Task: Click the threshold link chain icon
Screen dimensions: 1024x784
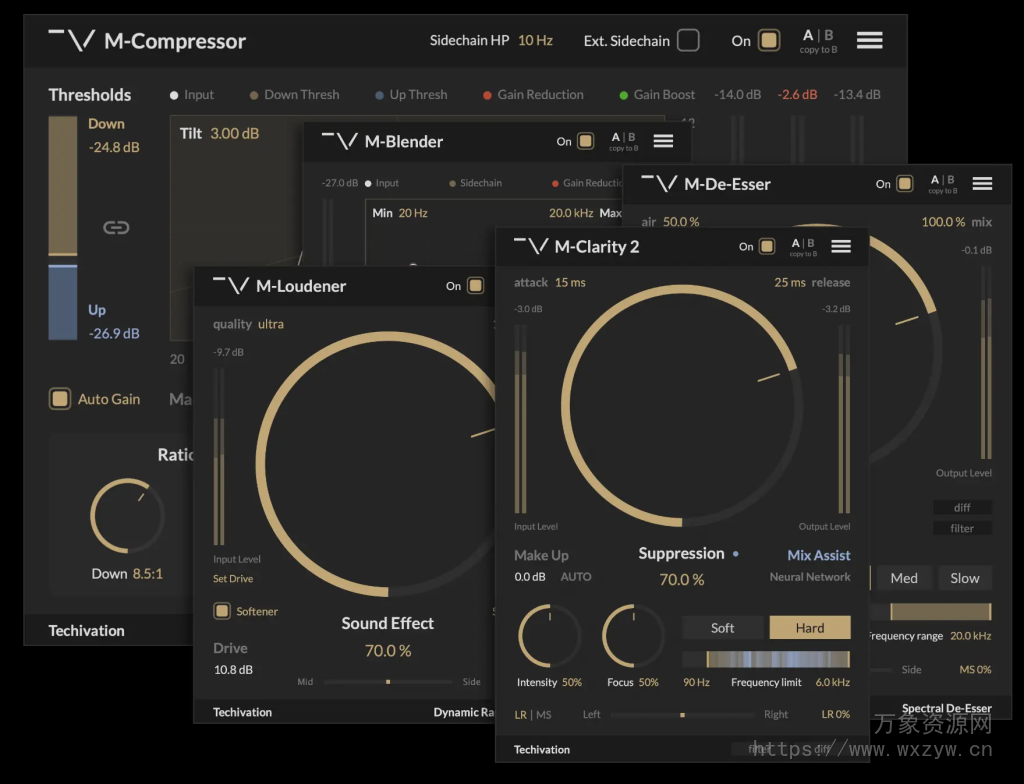Action: click(116, 228)
